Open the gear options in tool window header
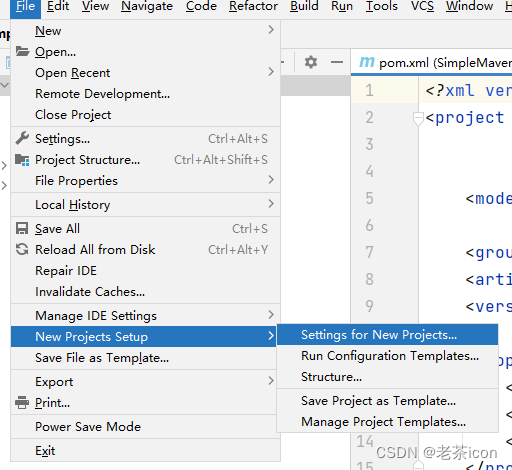Screen dimensions: 512x470 (311, 62)
